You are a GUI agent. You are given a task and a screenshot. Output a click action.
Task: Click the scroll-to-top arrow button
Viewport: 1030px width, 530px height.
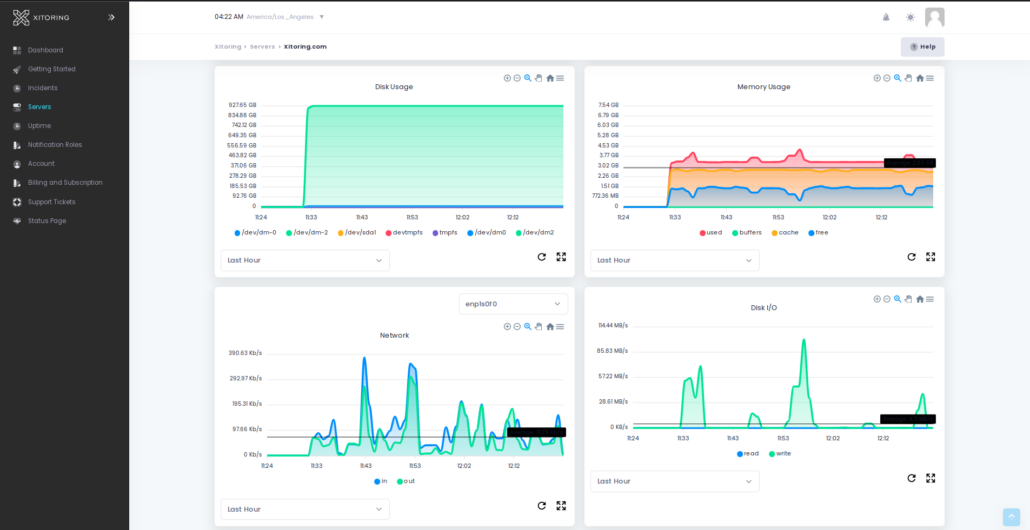pyautogui.click(x=1012, y=517)
